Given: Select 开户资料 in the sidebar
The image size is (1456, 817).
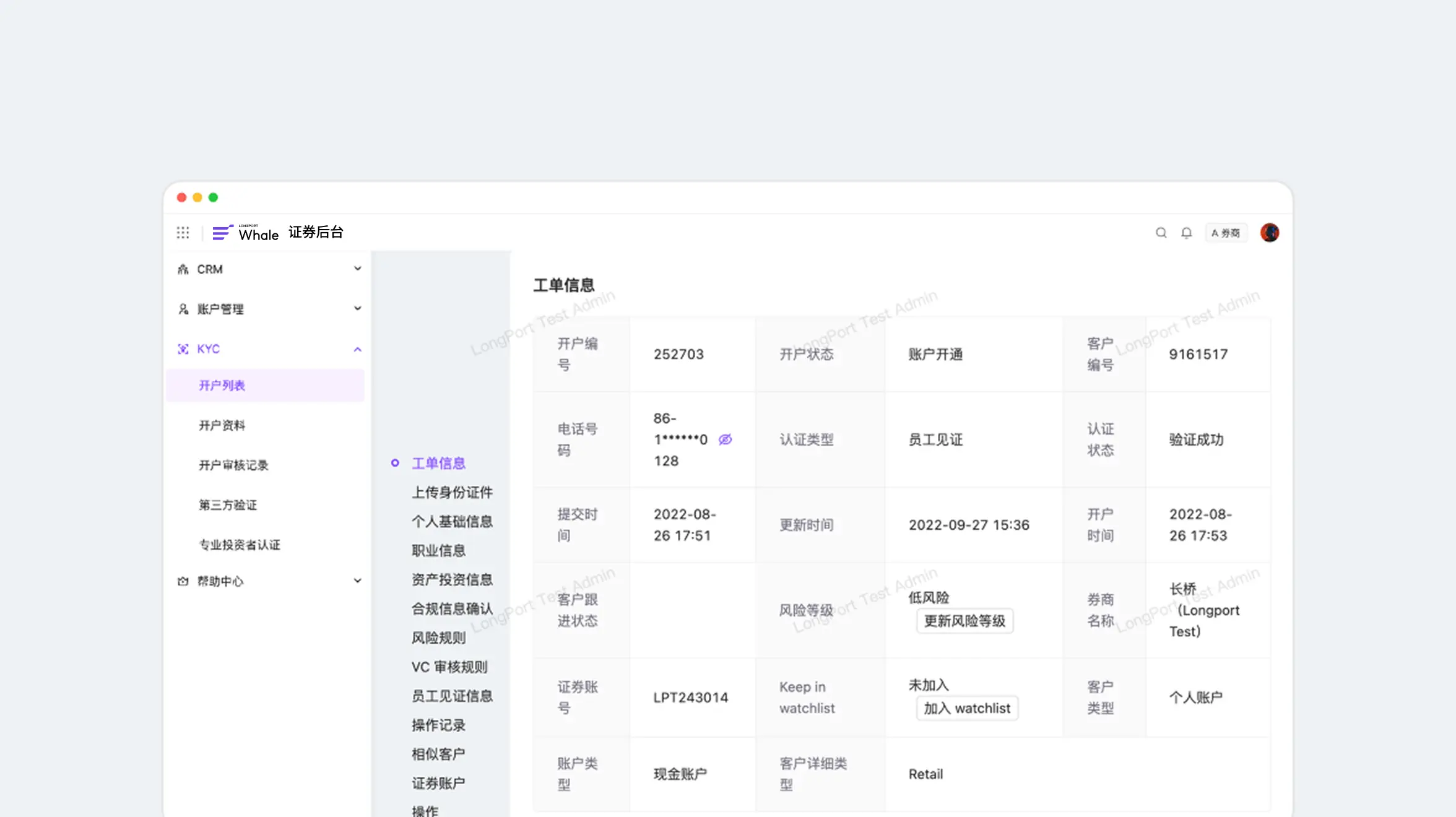Looking at the screenshot, I should point(222,425).
